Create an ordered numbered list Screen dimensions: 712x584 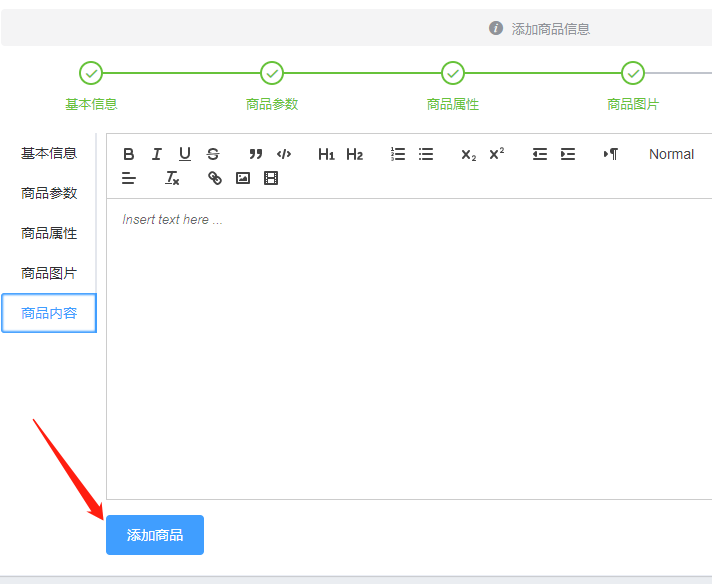[398, 154]
